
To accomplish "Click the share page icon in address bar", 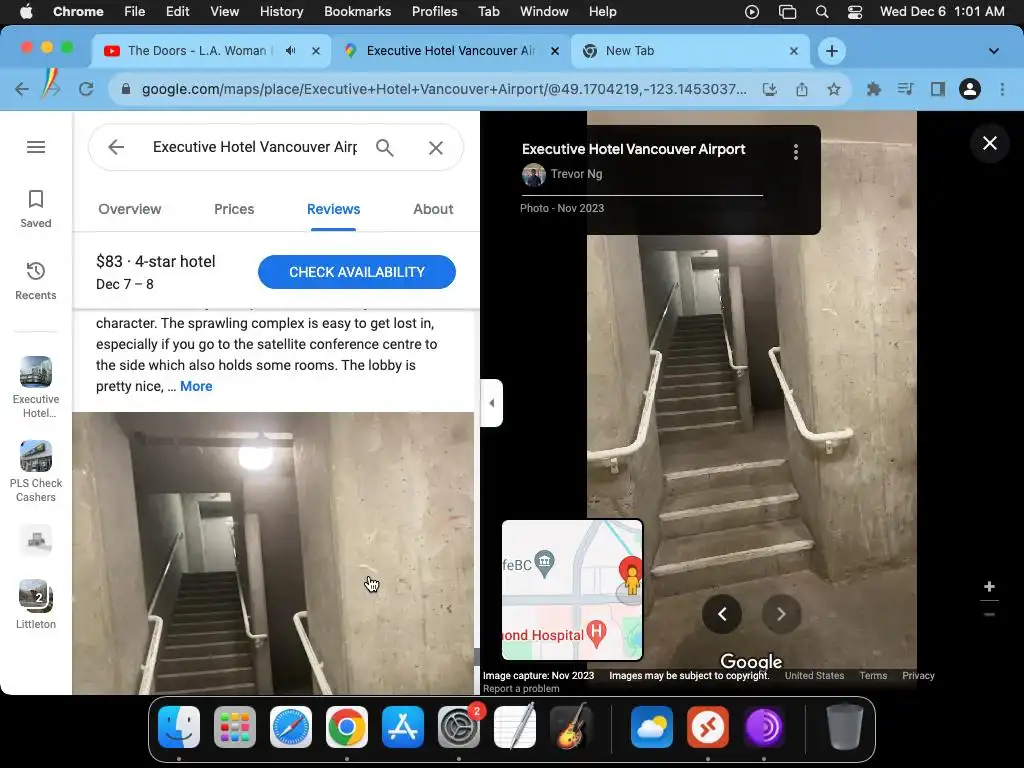I will point(802,89).
